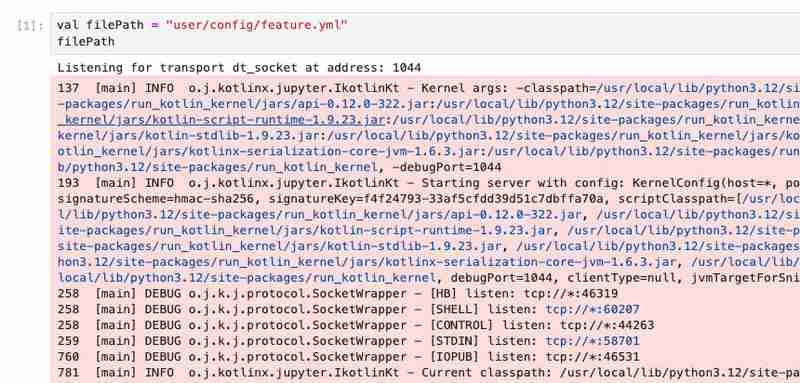Click the '193 [main] INFO' Starting server log line
This screenshot has height=383, width=800.
click(x=429, y=183)
